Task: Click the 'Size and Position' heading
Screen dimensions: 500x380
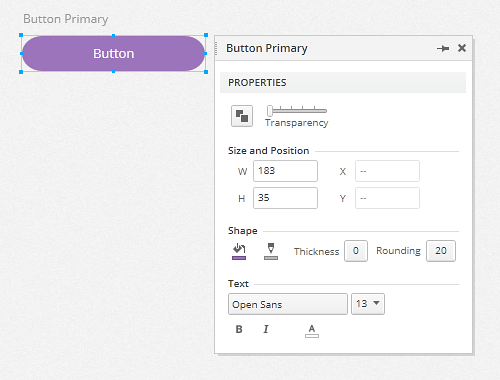Action: (268, 151)
